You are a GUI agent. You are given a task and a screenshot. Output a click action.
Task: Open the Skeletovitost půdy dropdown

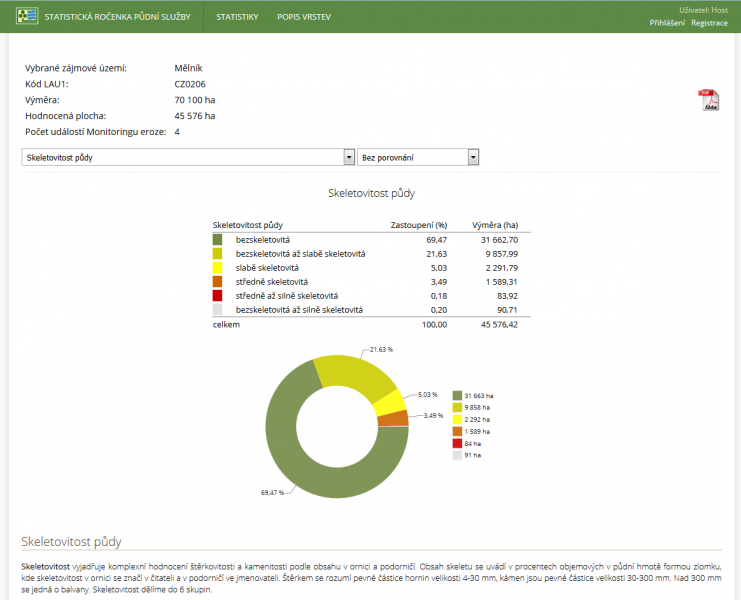[x=188, y=157]
